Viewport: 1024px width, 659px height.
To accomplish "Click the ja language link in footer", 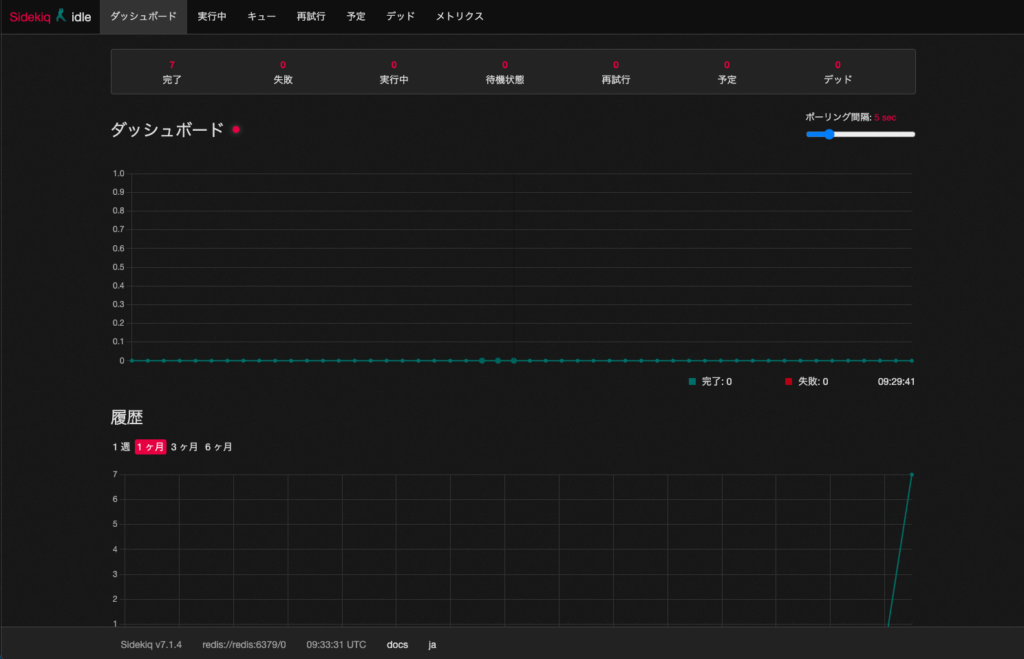I will click(x=432, y=644).
